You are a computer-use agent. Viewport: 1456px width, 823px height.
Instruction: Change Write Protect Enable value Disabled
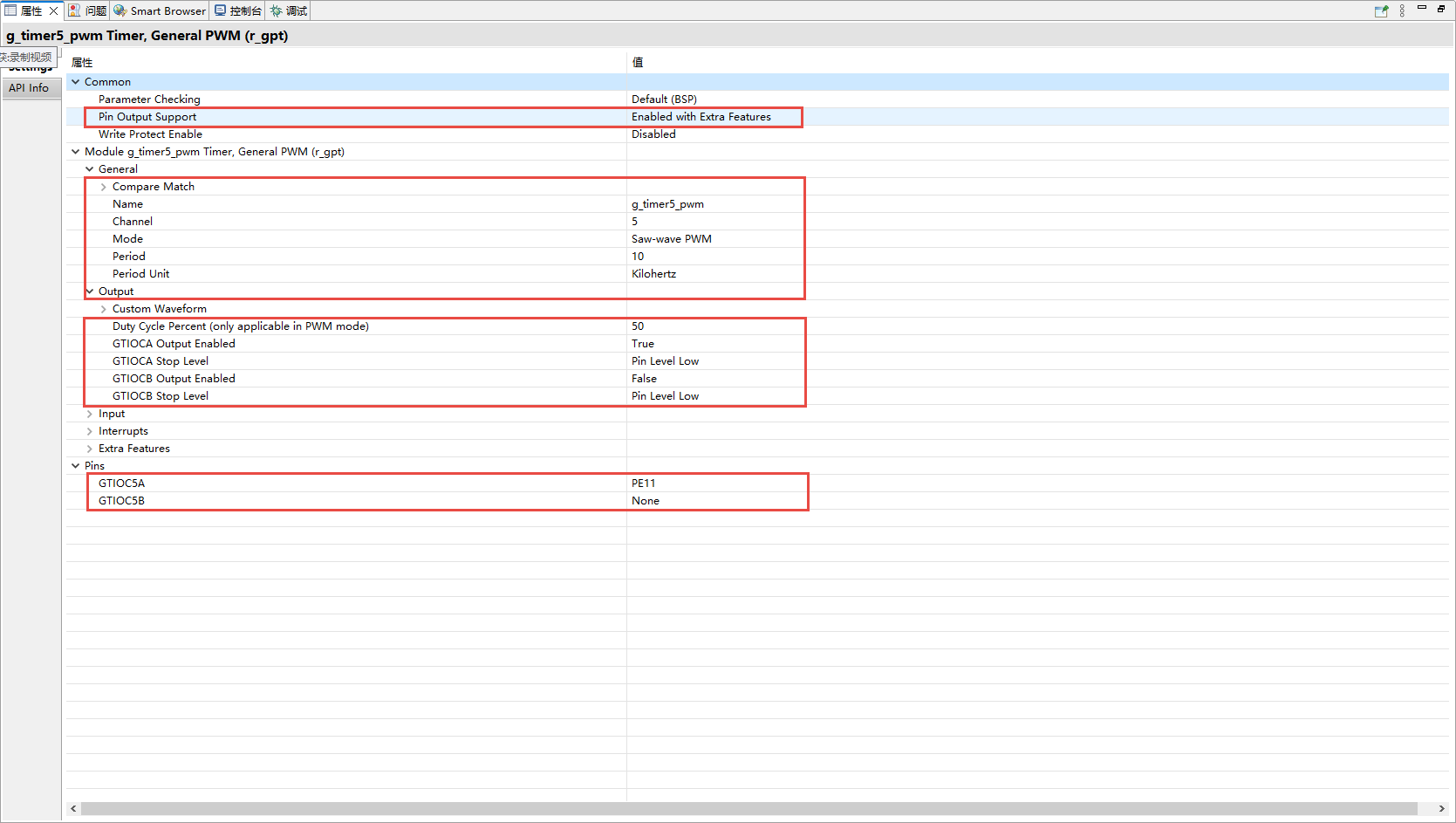tap(653, 134)
